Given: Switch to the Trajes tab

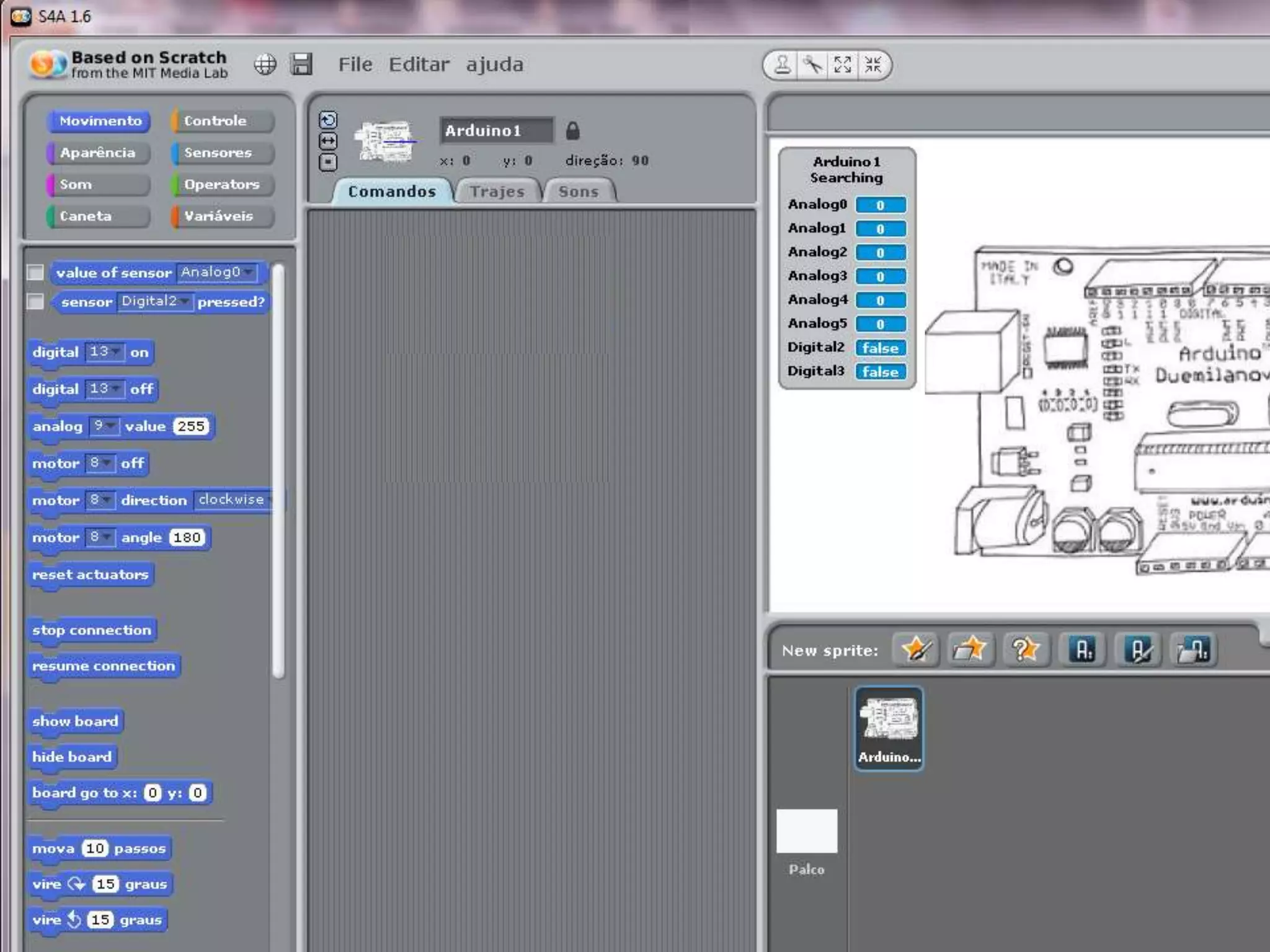Looking at the screenshot, I should (x=497, y=192).
